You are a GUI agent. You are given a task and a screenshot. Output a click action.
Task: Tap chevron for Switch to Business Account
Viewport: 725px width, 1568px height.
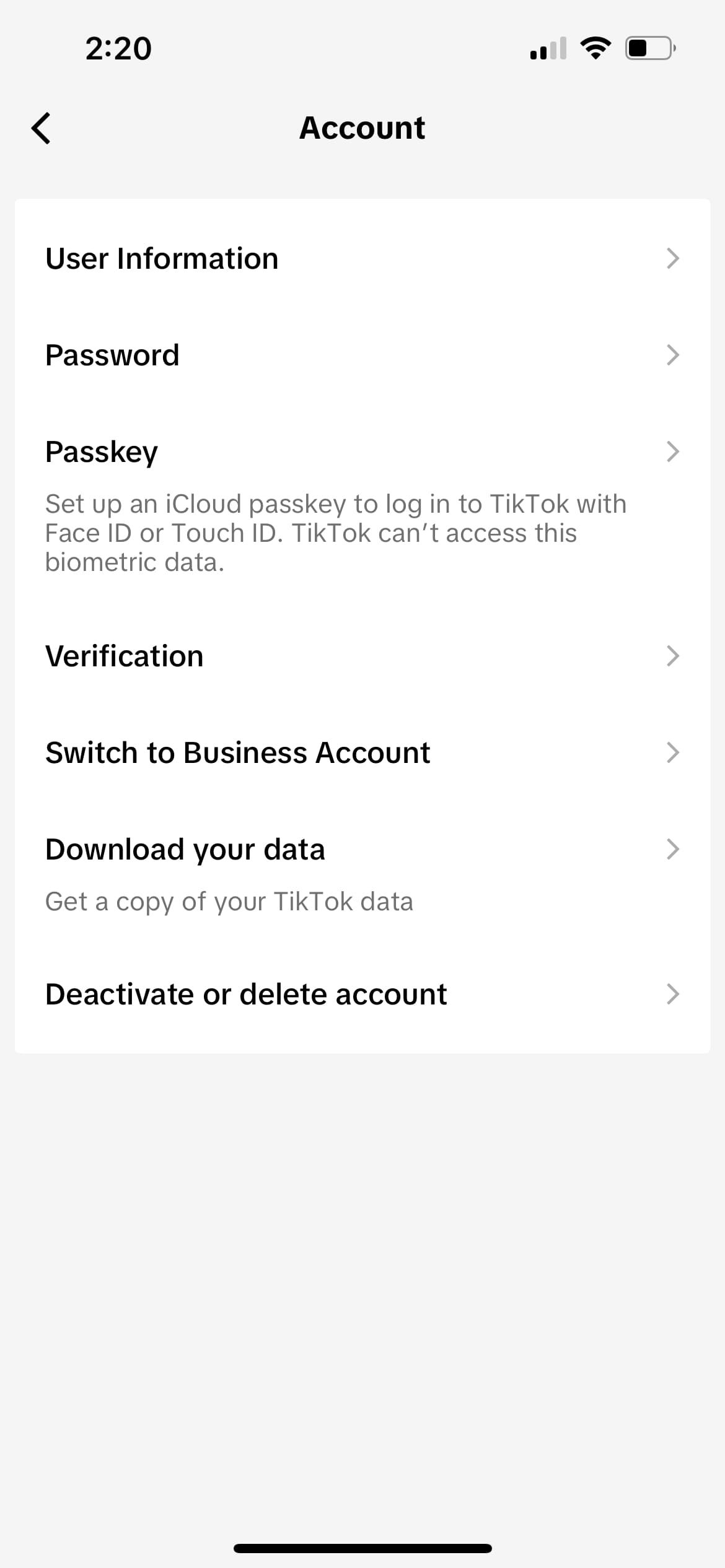coord(673,752)
